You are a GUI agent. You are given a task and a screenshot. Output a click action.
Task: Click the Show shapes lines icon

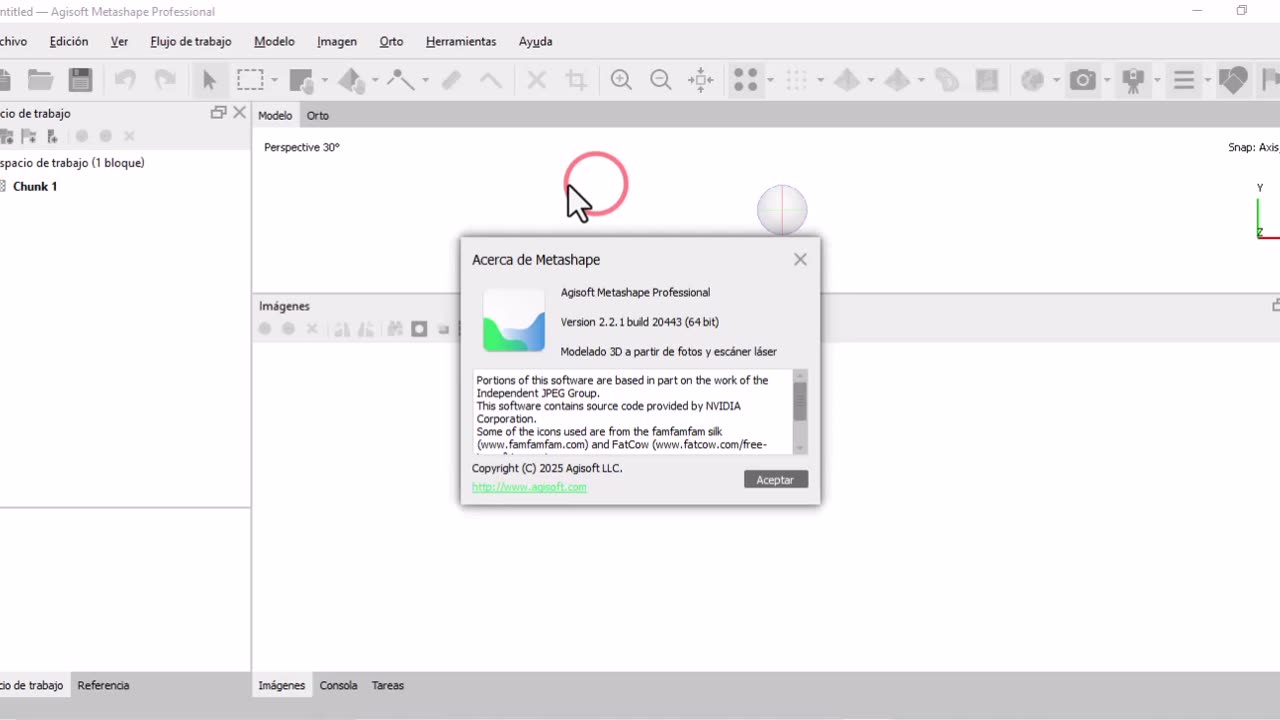click(x=1184, y=80)
